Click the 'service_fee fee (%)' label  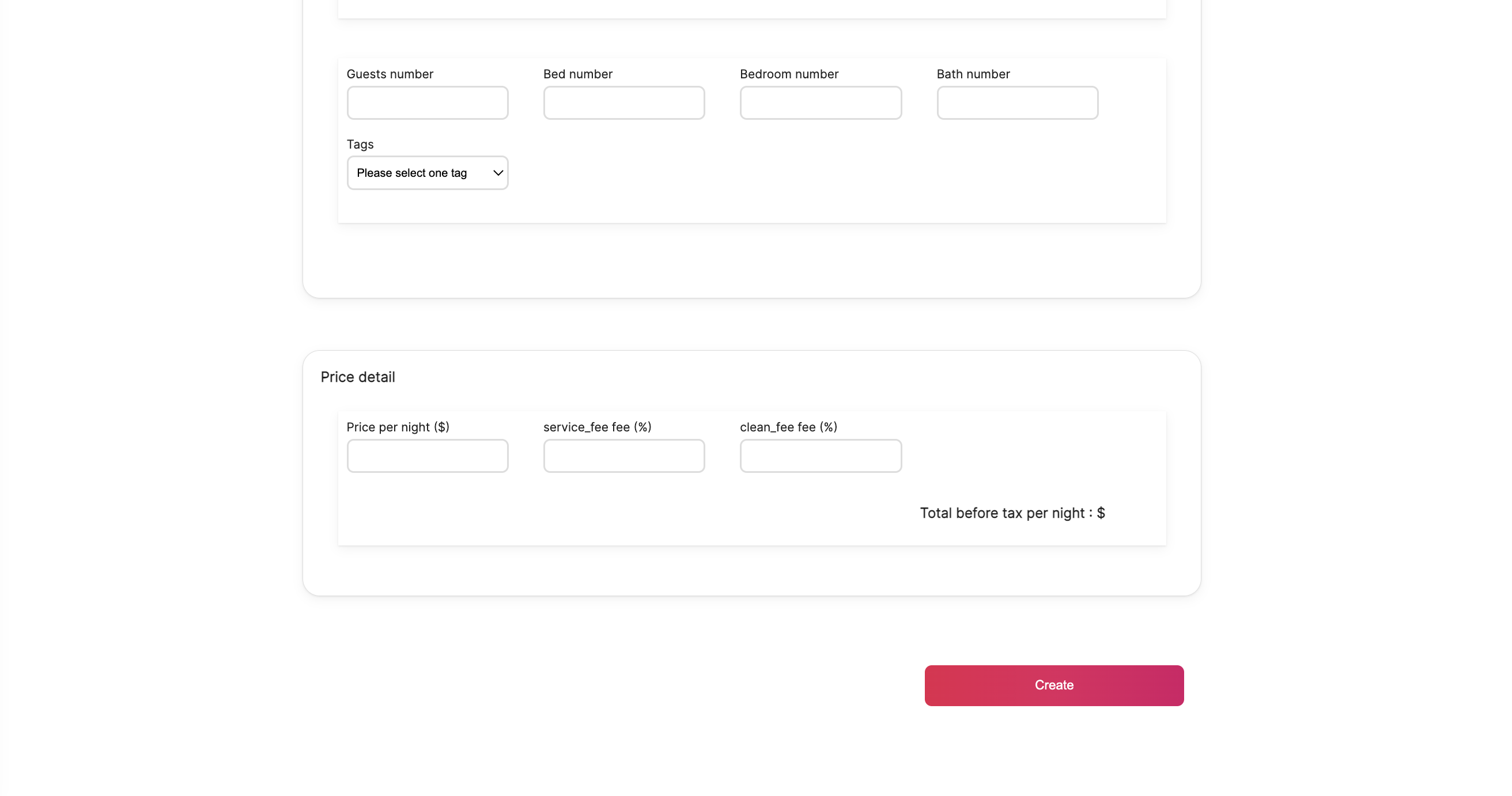pos(597,427)
